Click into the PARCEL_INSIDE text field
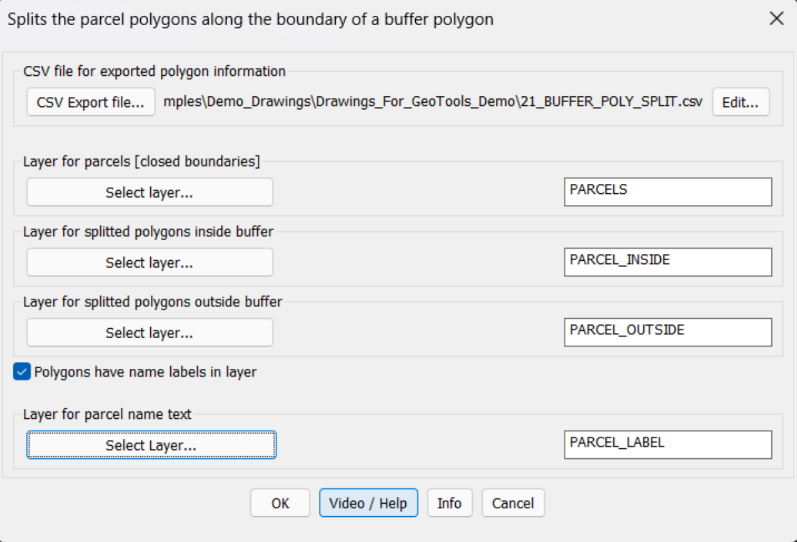This screenshot has width=797, height=542. (667, 262)
